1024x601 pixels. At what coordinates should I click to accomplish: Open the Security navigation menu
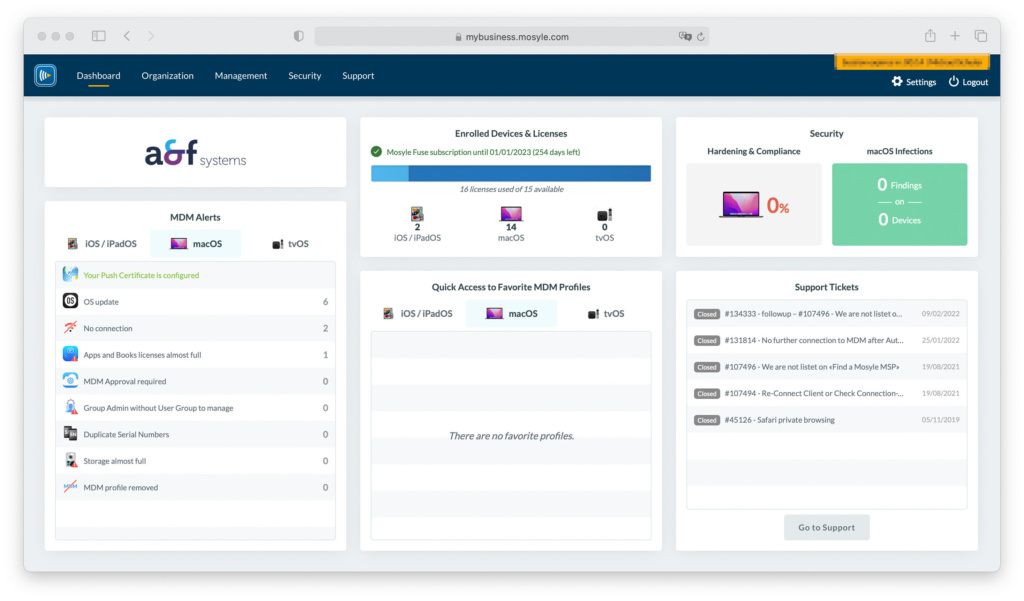tap(305, 76)
